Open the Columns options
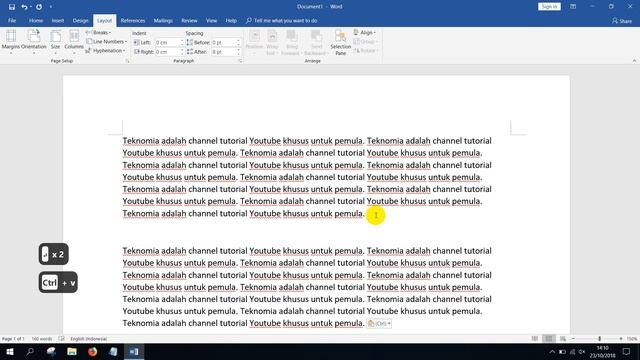This screenshot has width=640, height=360. 74,42
